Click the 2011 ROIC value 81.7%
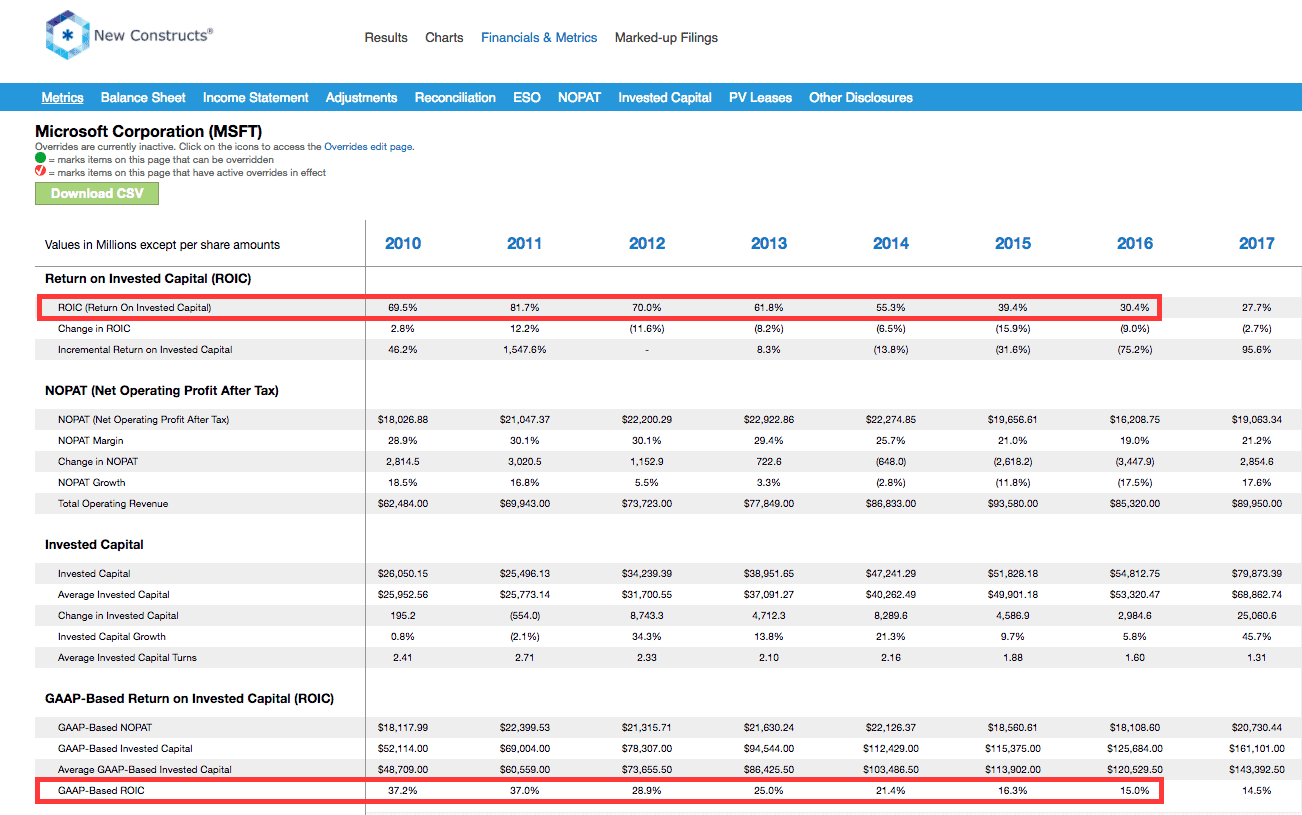Viewport: 1302px width, 815px height. 525,308
